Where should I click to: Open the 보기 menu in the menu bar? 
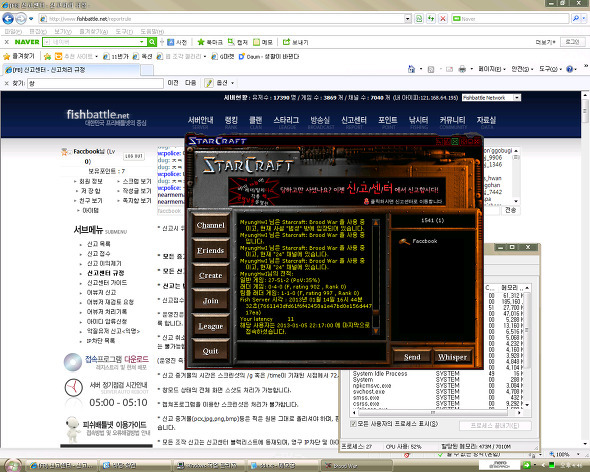coord(62,31)
